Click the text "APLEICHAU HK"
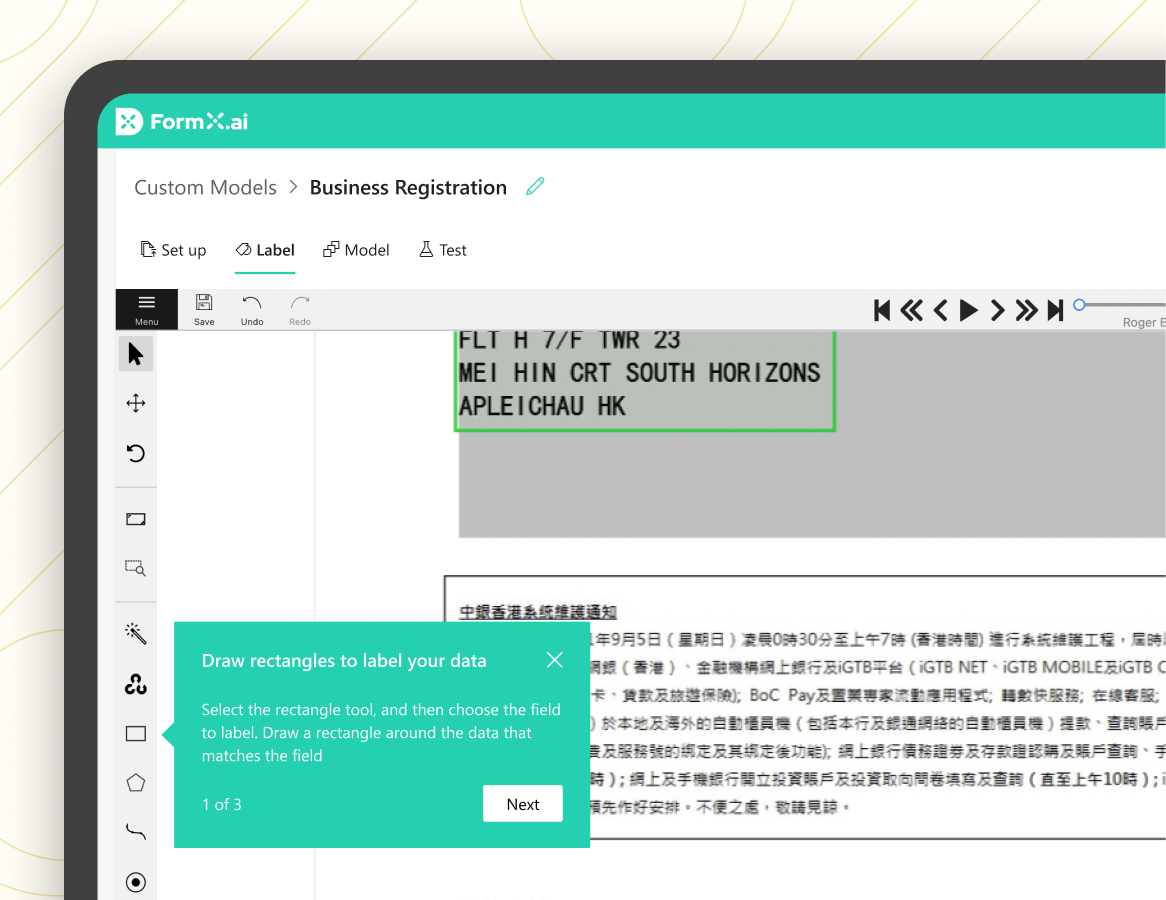This screenshot has height=900, width=1166. coord(542,406)
